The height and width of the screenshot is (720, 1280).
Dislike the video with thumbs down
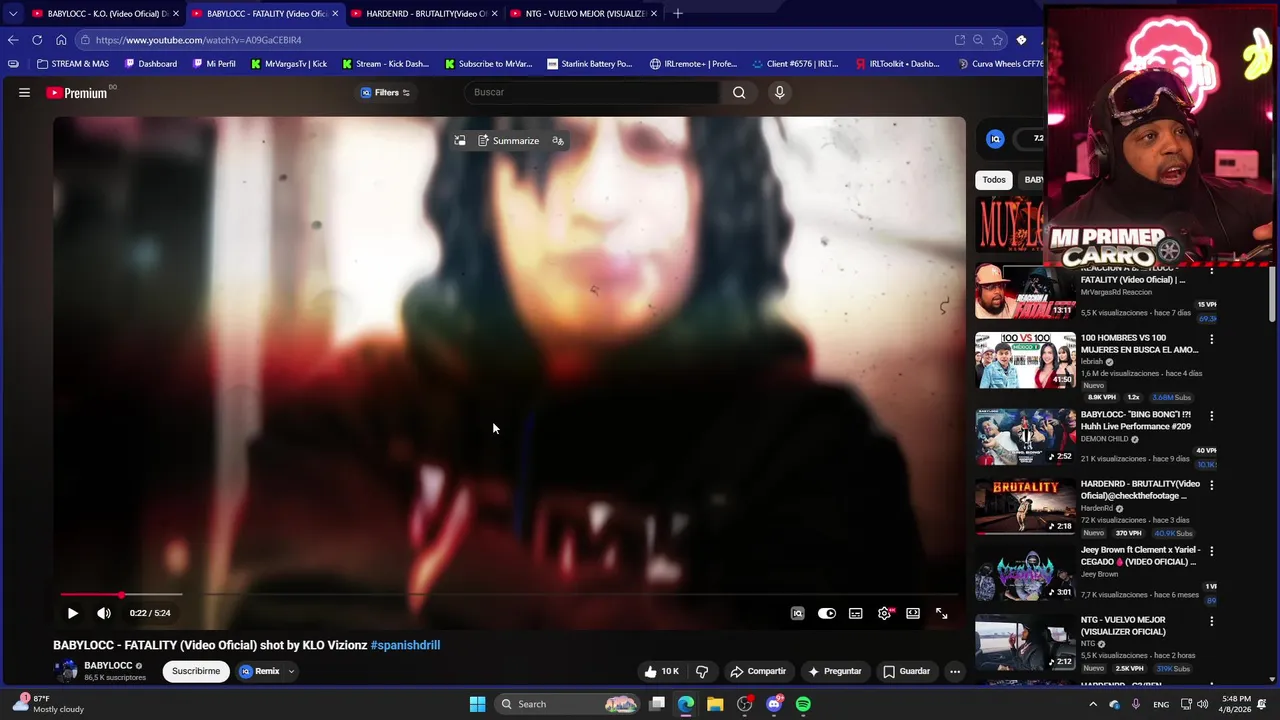point(702,671)
